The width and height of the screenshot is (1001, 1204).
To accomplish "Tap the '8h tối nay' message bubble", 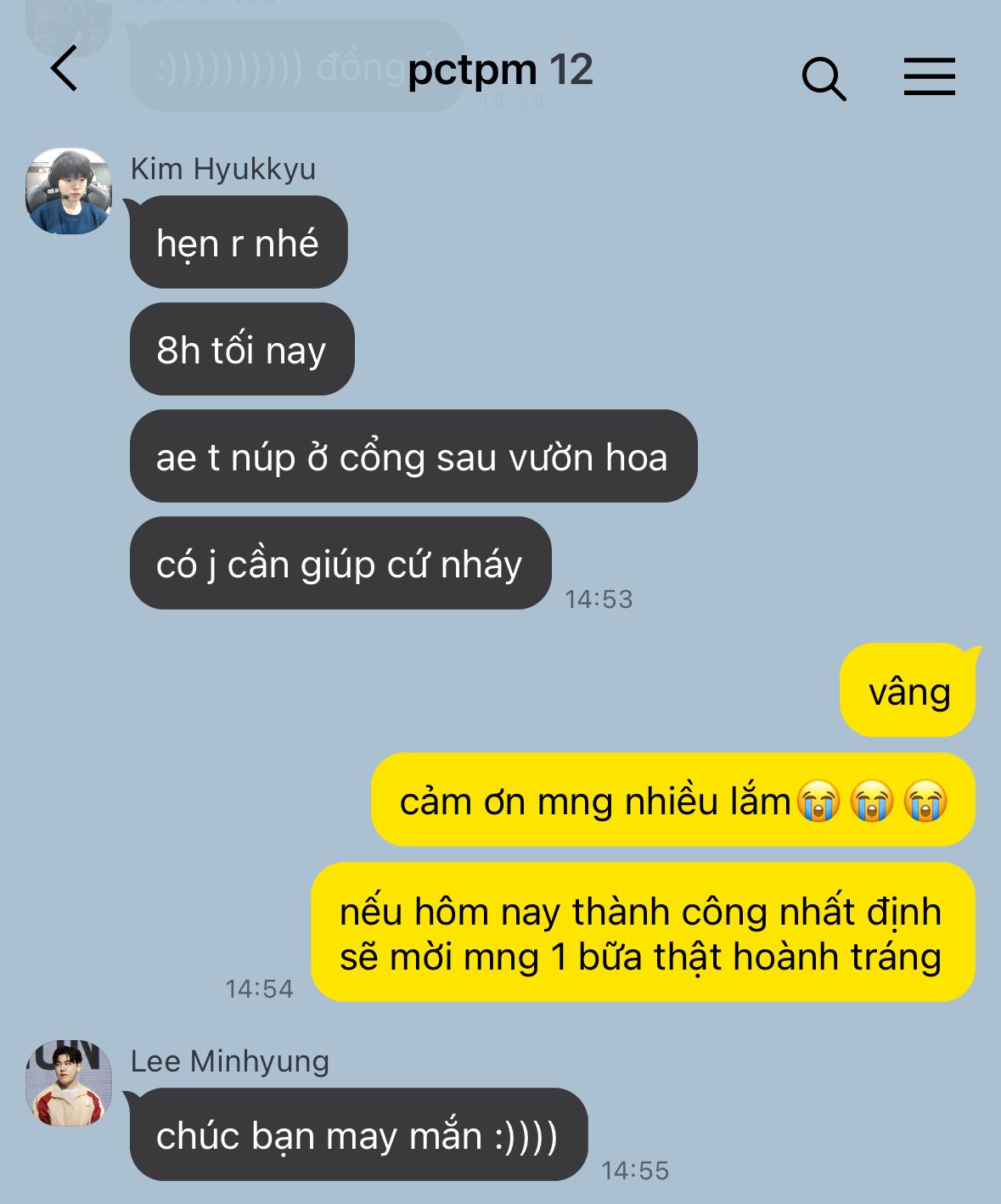I will 242,349.
